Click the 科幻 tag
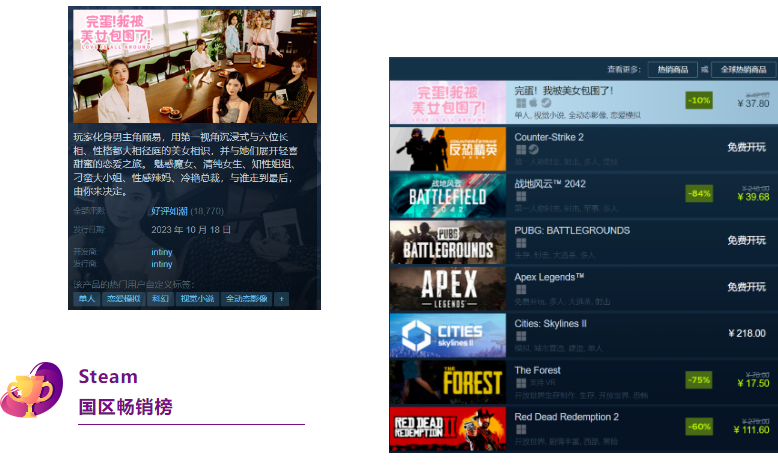 point(160,299)
